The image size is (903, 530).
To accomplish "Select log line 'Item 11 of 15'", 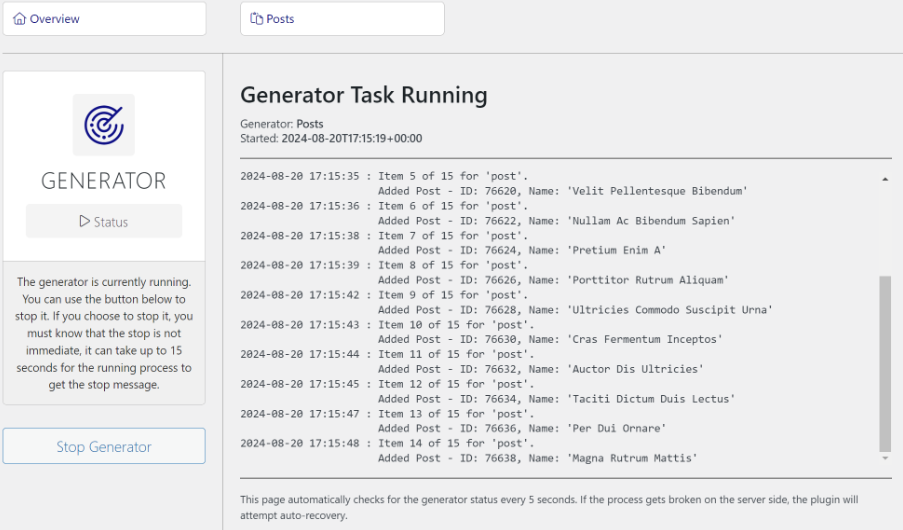I will point(388,354).
